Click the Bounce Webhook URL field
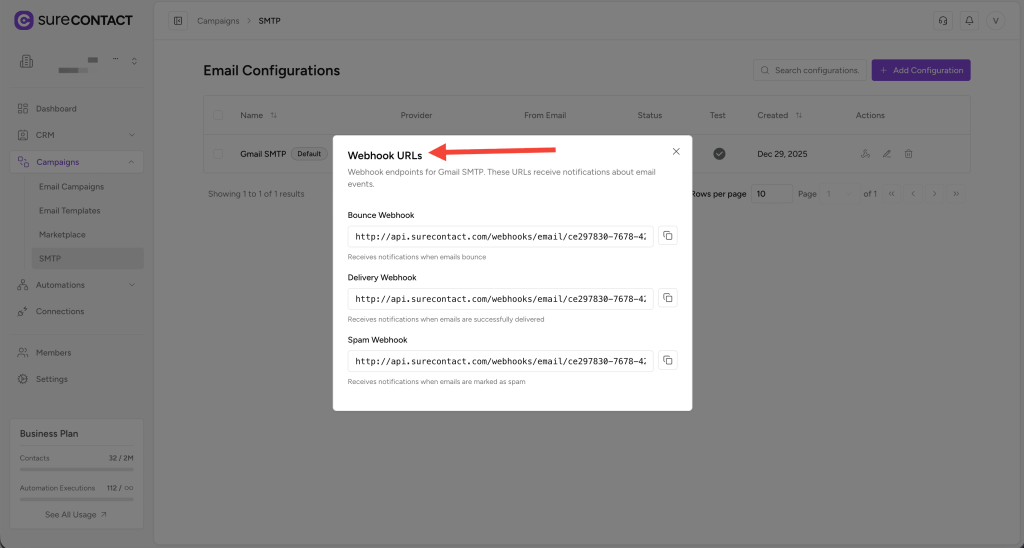This screenshot has width=1024, height=548. point(500,236)
